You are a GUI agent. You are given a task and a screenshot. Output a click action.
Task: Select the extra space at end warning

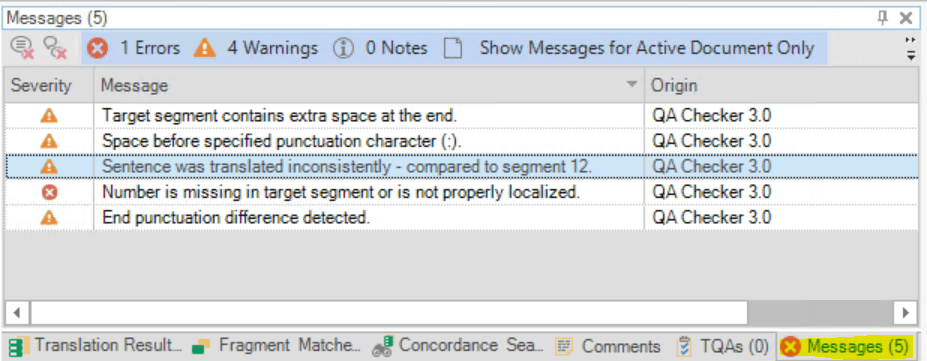[x=461, y=116]
